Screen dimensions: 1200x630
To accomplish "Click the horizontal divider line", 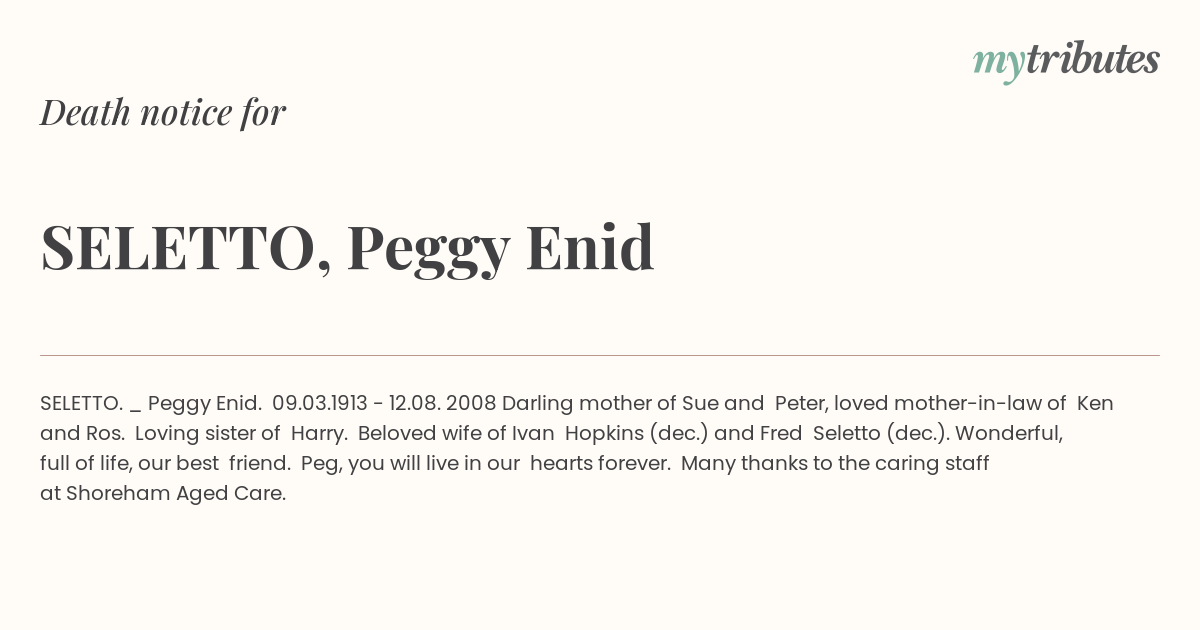I will click(600, 355).
